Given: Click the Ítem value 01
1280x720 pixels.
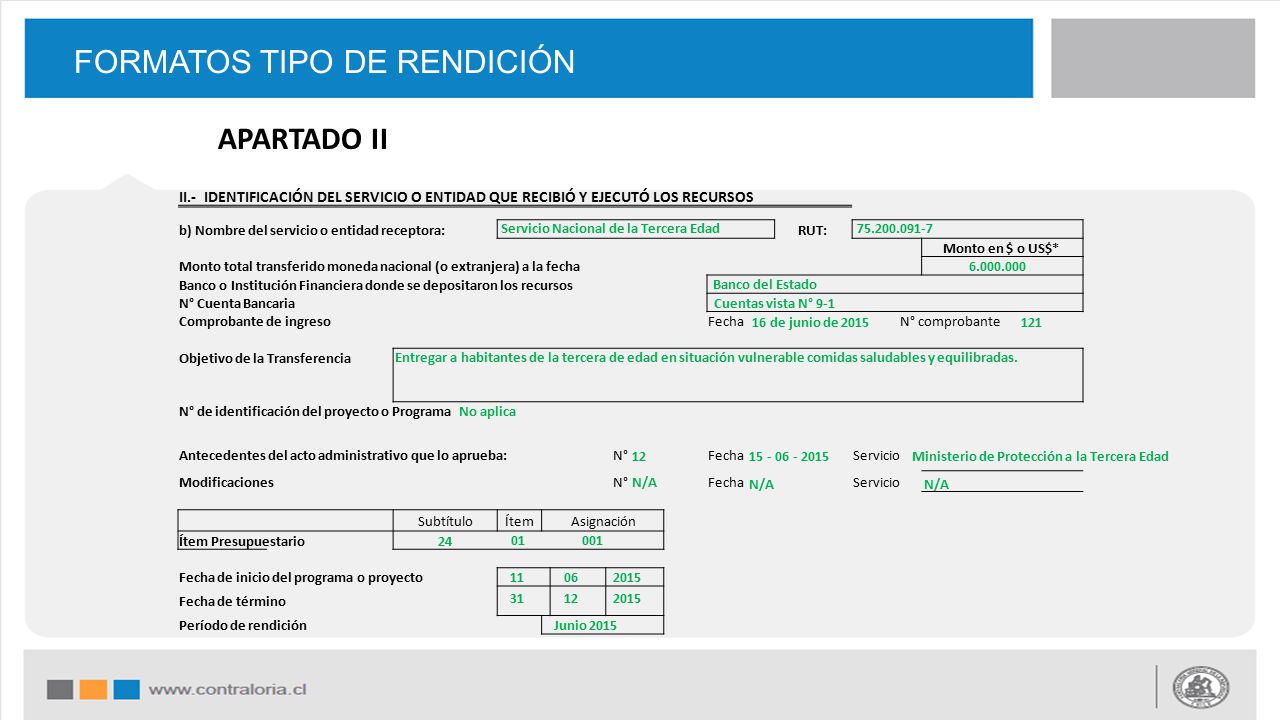Looking at the screenshot, I should click(518, 540).
